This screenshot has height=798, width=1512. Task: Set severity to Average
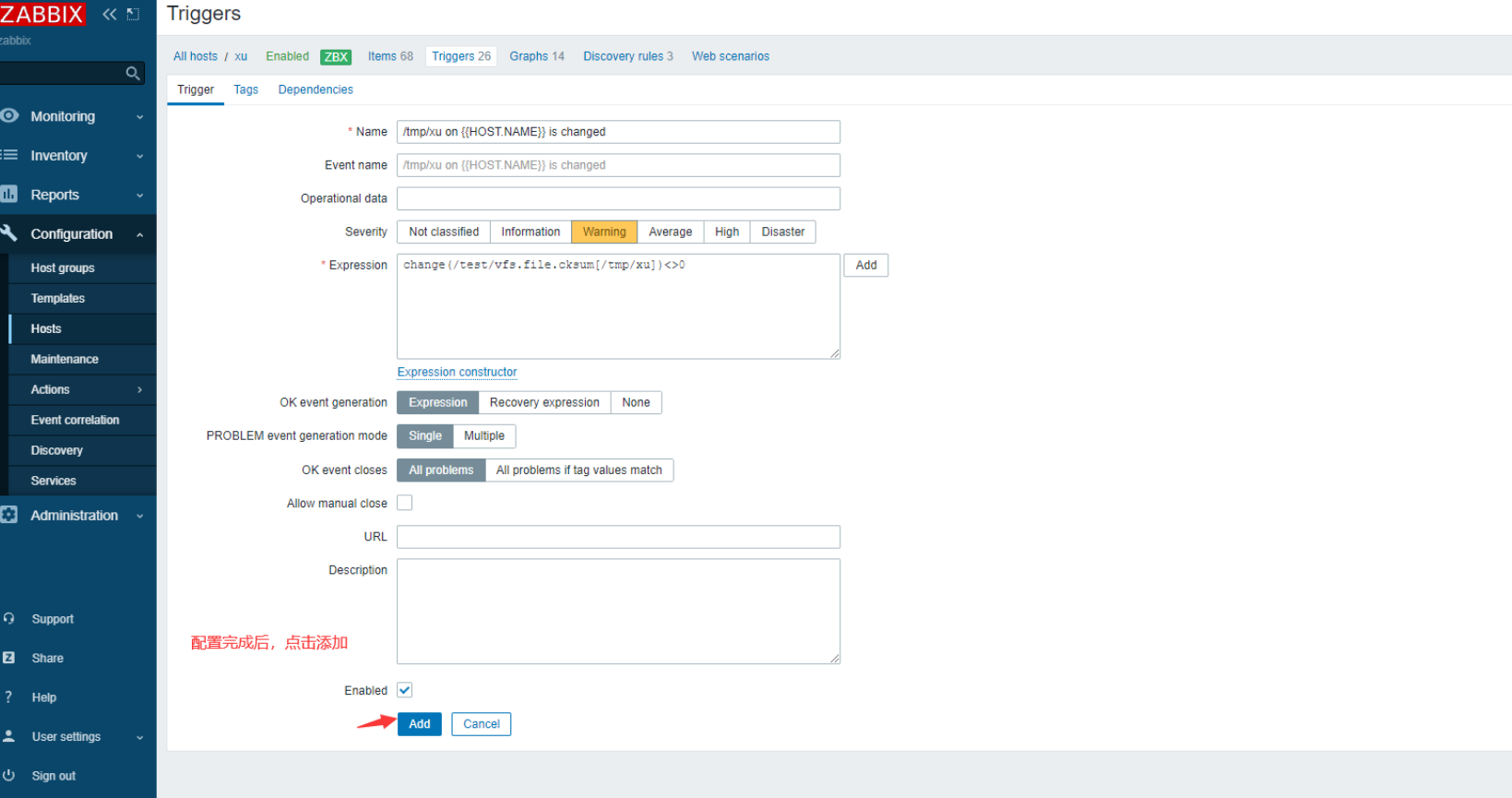click(x=671, y=232)
